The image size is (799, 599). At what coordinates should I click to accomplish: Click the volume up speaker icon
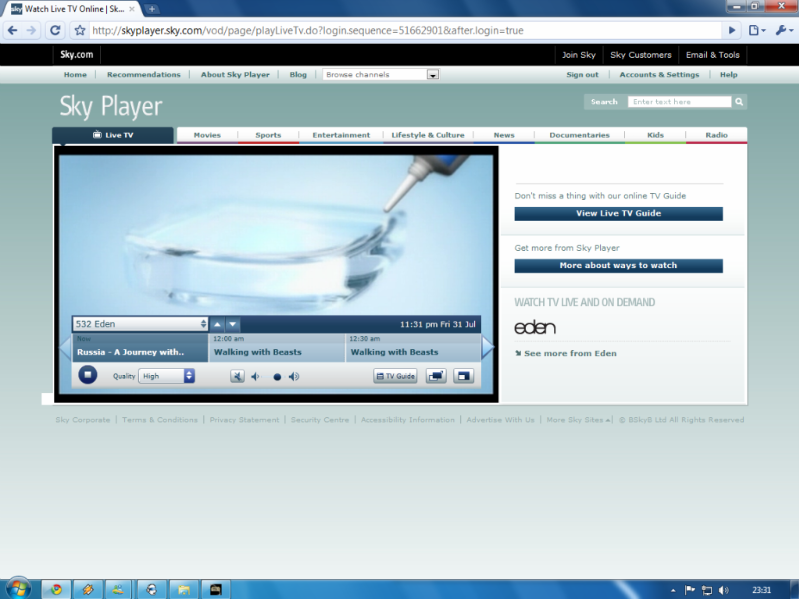click(294, 376)
